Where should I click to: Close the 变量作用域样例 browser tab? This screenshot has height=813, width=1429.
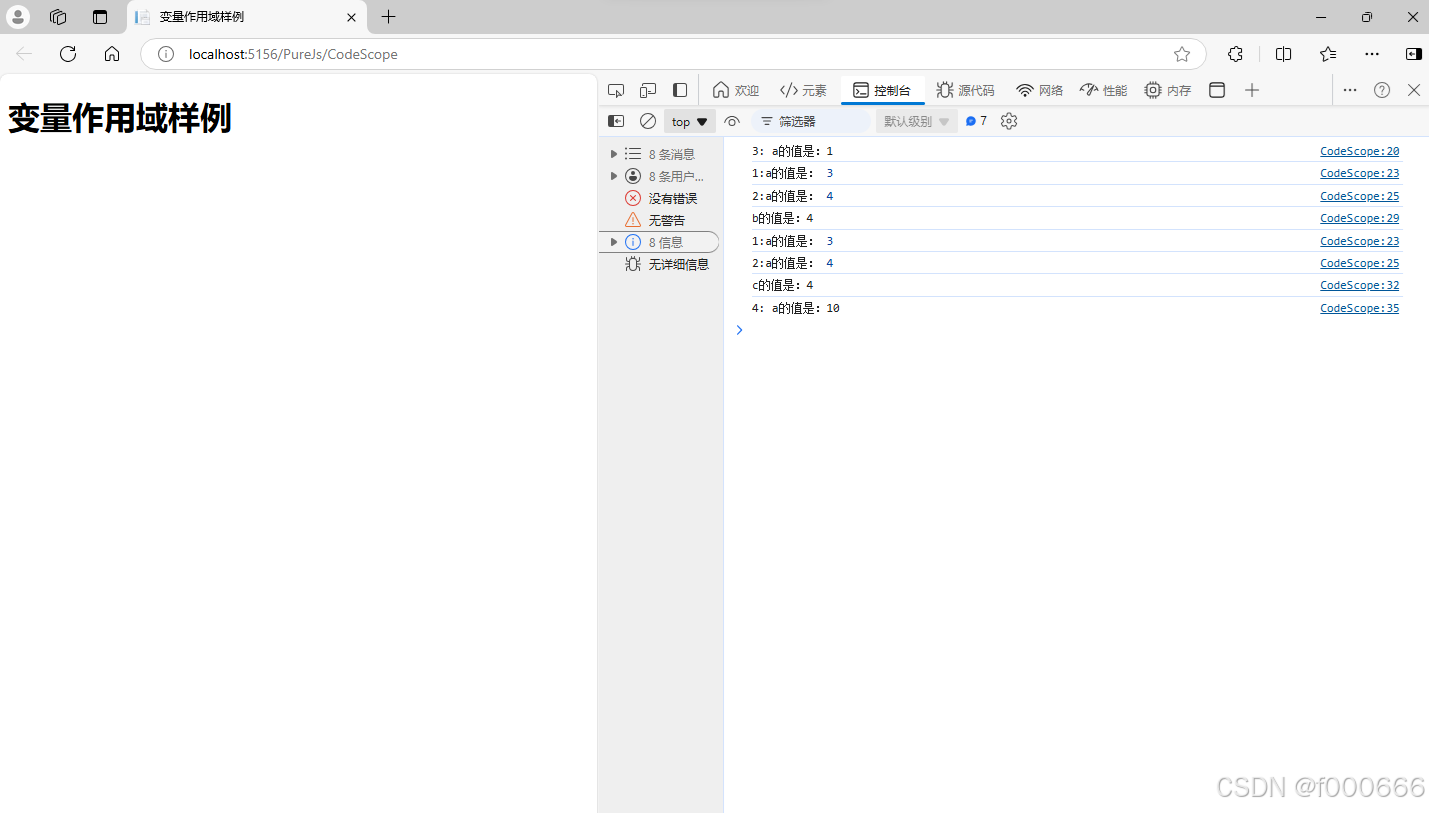(x=352, y=17)
